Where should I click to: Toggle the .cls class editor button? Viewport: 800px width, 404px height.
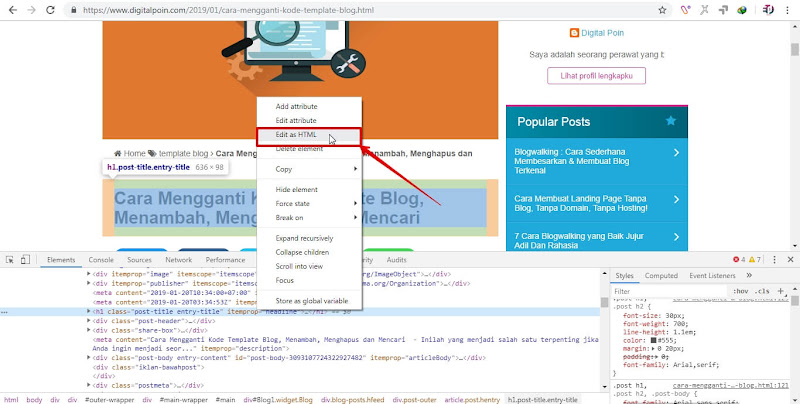(x=762, y=291)
